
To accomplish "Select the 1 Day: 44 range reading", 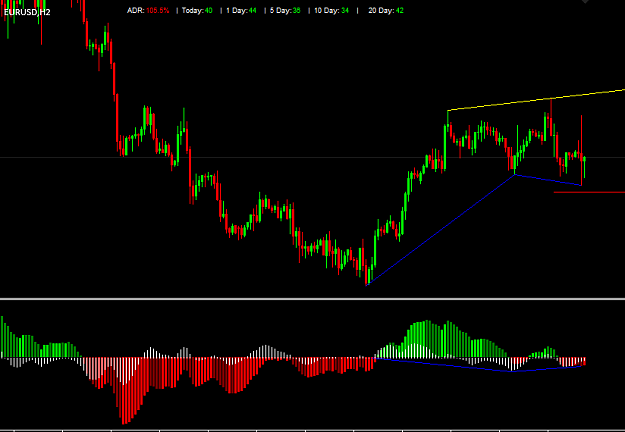I will (241, 11).
